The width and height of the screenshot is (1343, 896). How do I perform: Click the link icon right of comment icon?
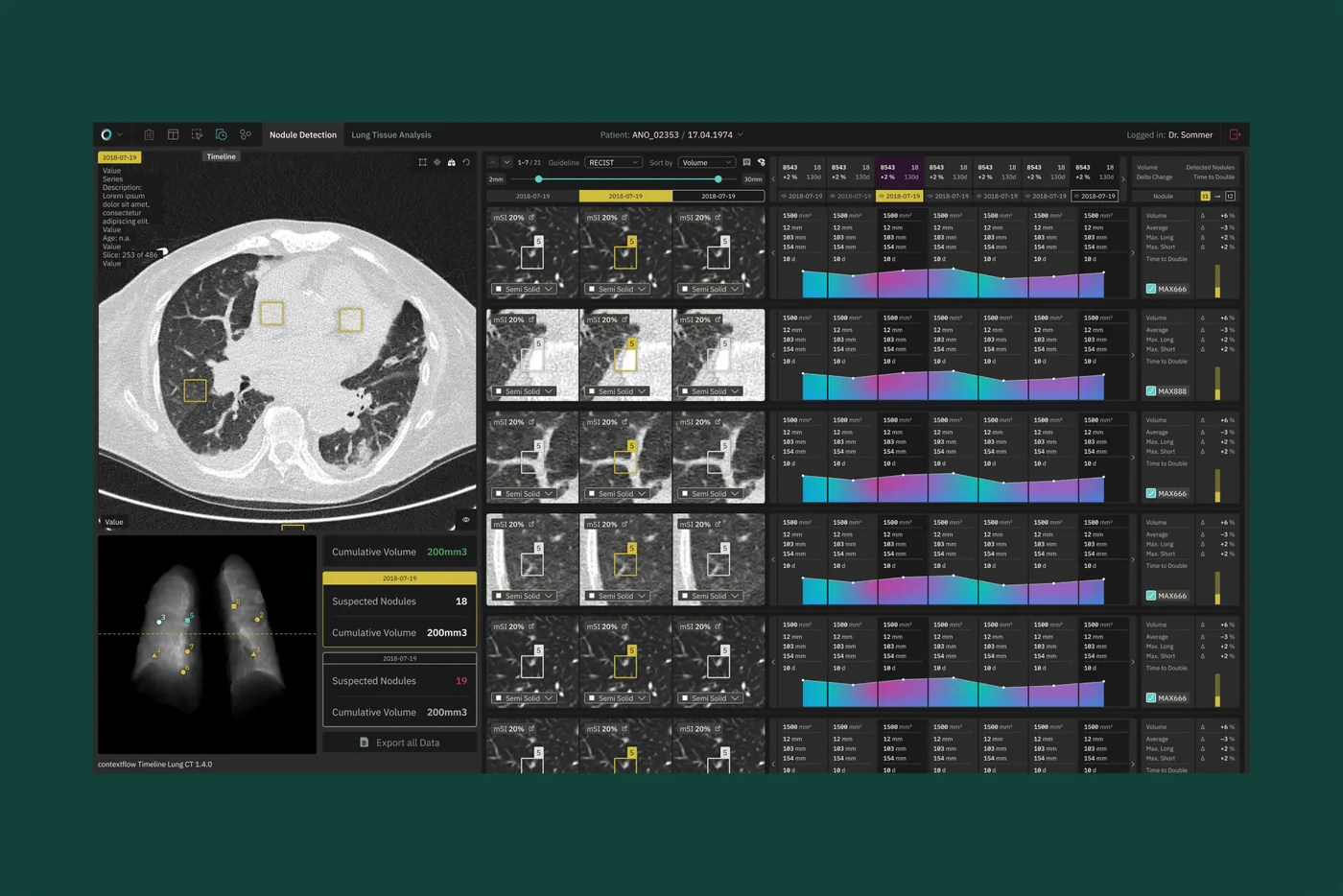coord(761,162)
